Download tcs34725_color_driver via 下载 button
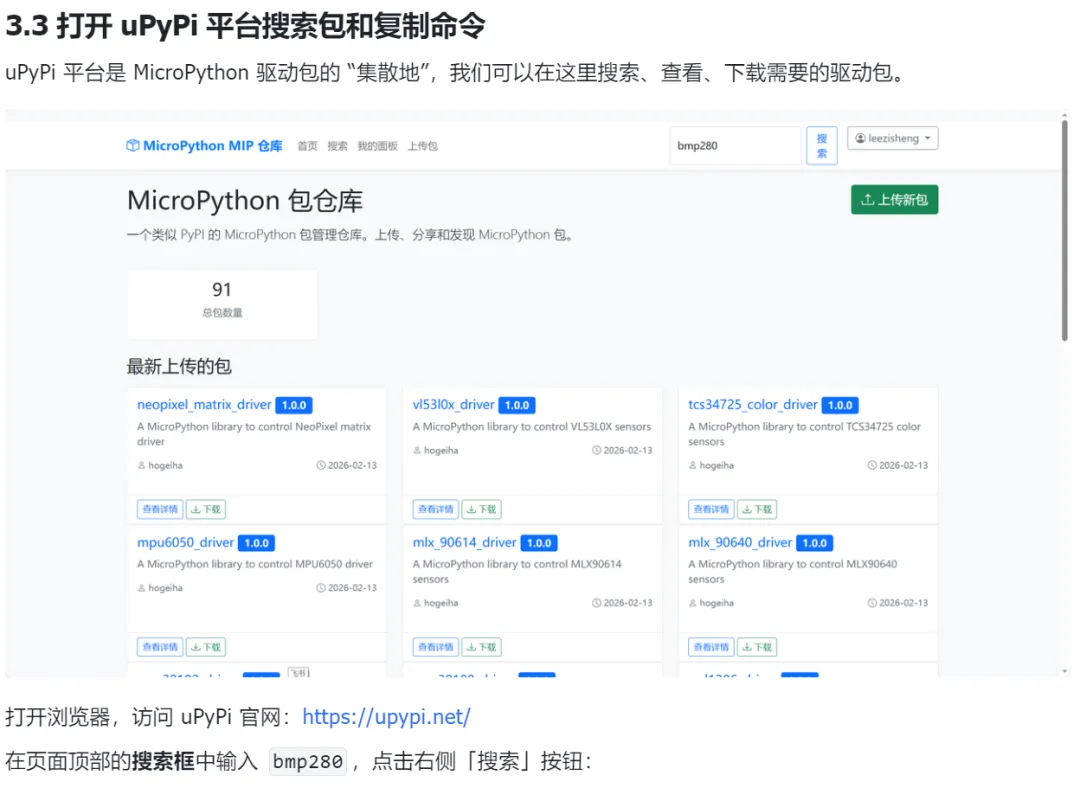Screen dimensions: 1080x788 757,509
